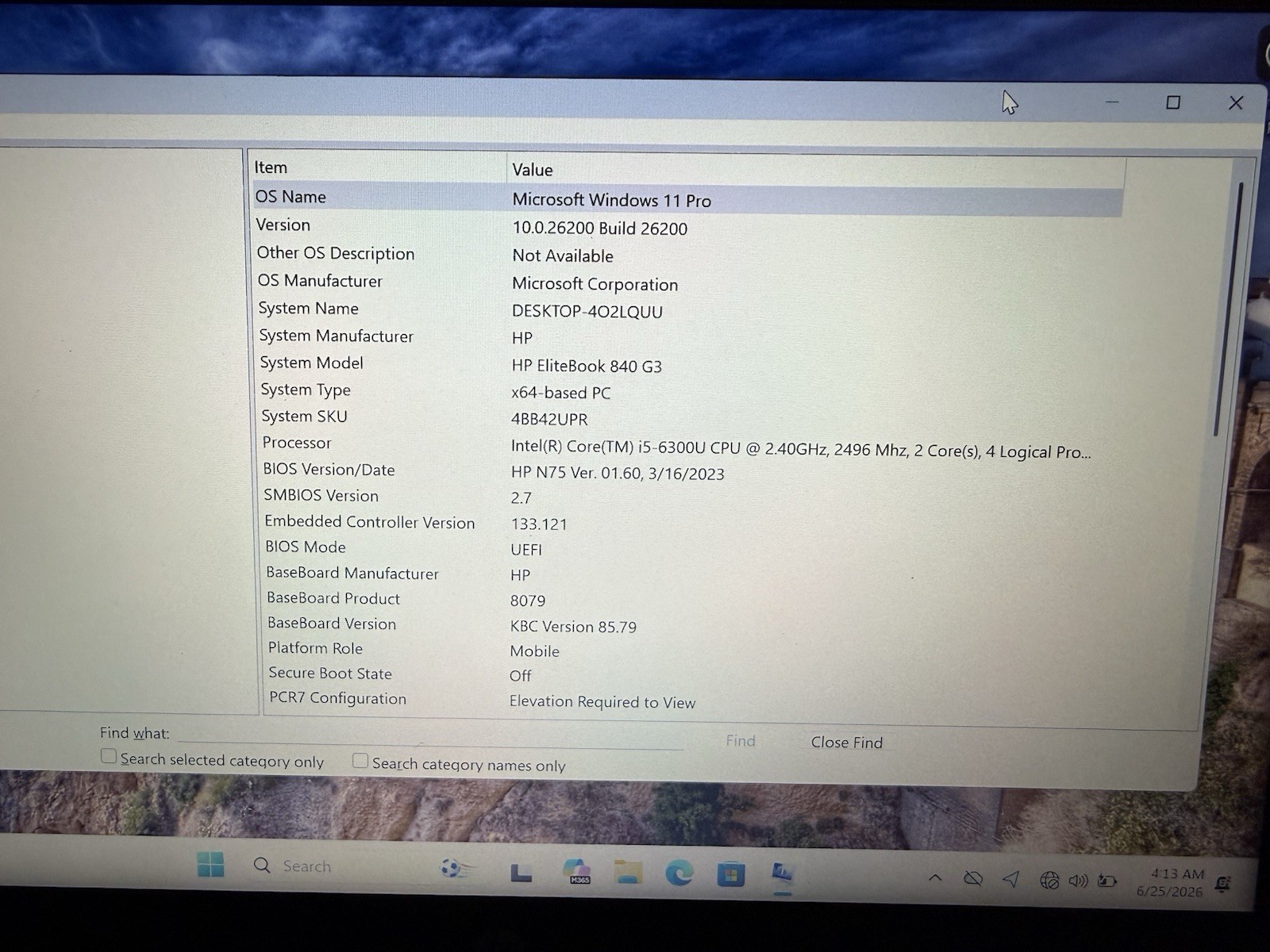Select the System Name row
The image size is (1270, 952).
688,309
